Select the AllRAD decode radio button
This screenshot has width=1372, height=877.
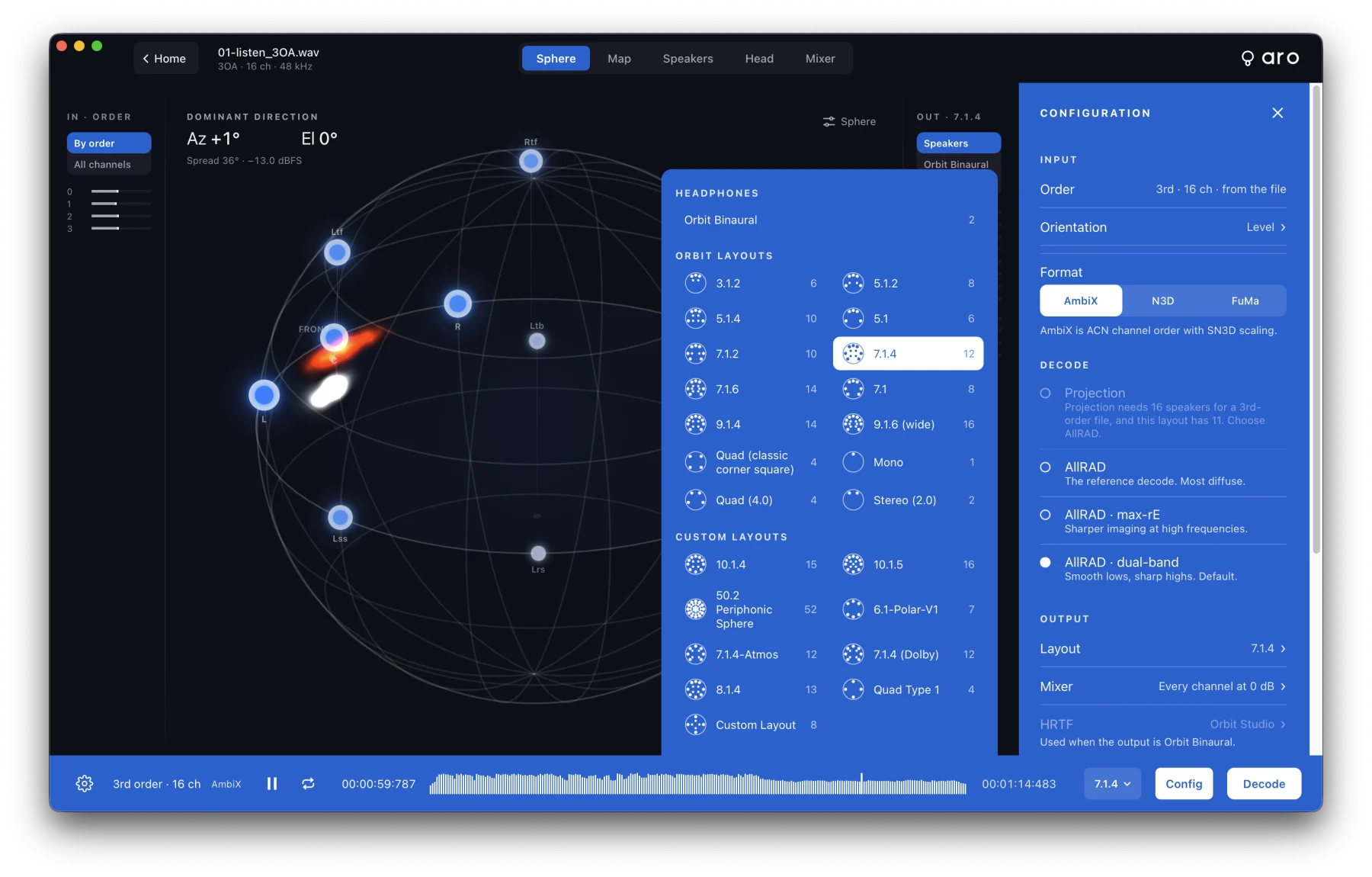click(x=1045, y=467)
